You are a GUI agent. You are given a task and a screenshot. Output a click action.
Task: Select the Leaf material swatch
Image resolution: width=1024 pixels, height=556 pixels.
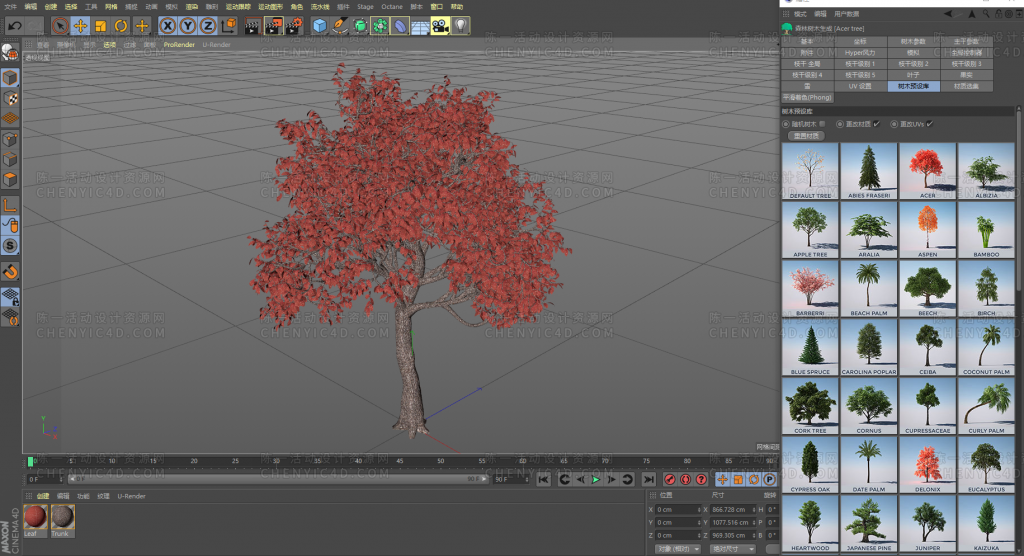point(35,517)
